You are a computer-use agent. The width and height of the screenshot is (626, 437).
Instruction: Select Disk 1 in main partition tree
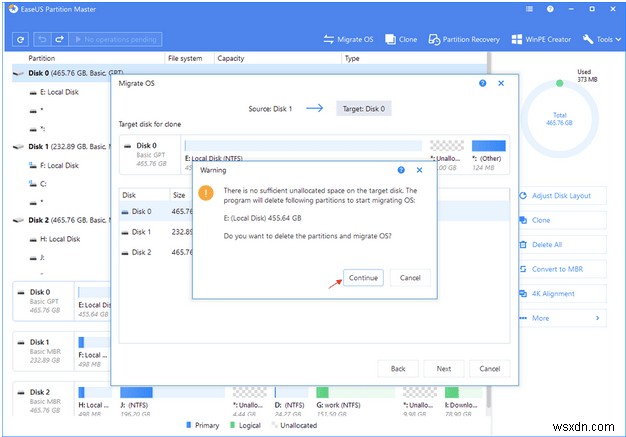[62, 147]
